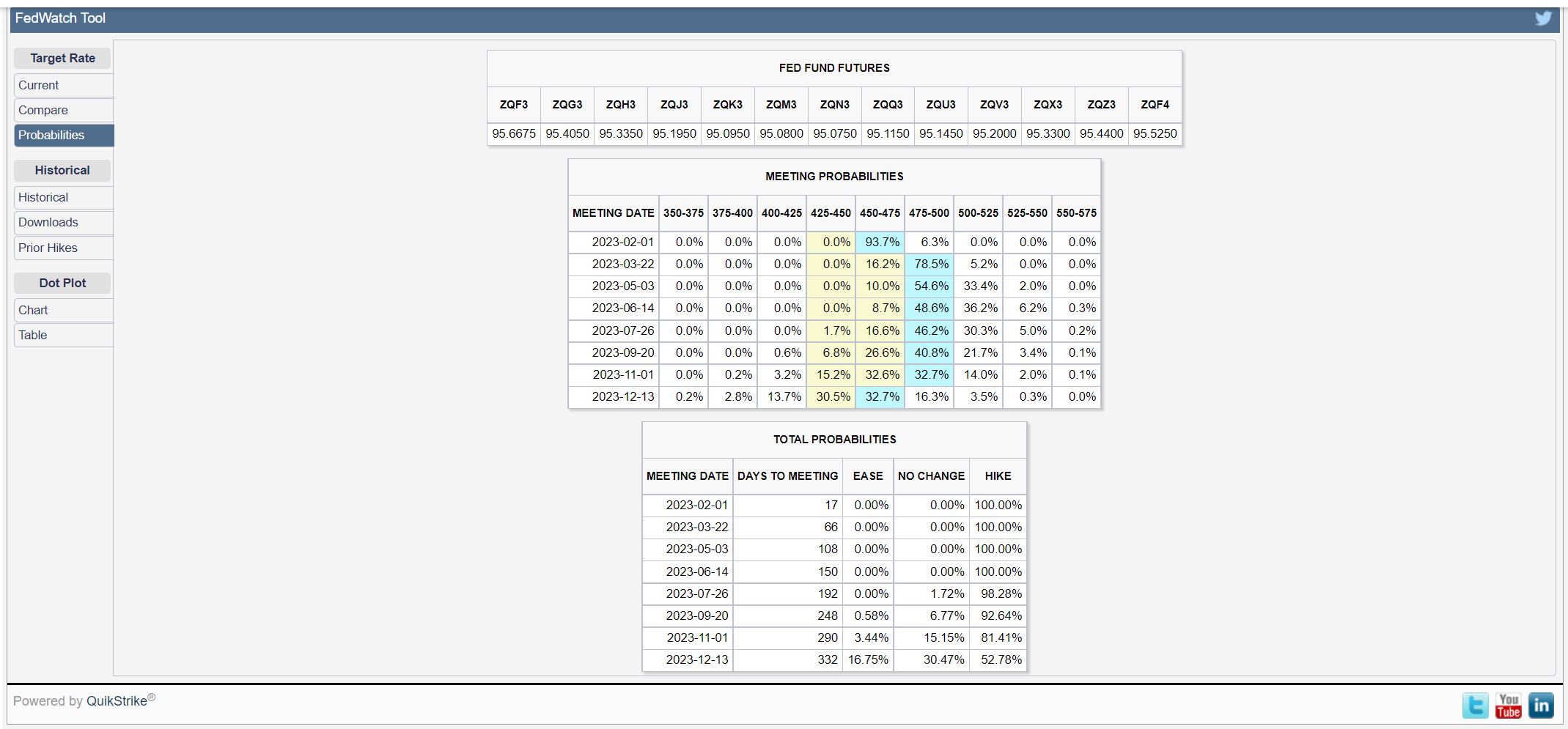Click the FED FUND FUTURES table title
Screen dimensions: 1568x729
[834, 68]
